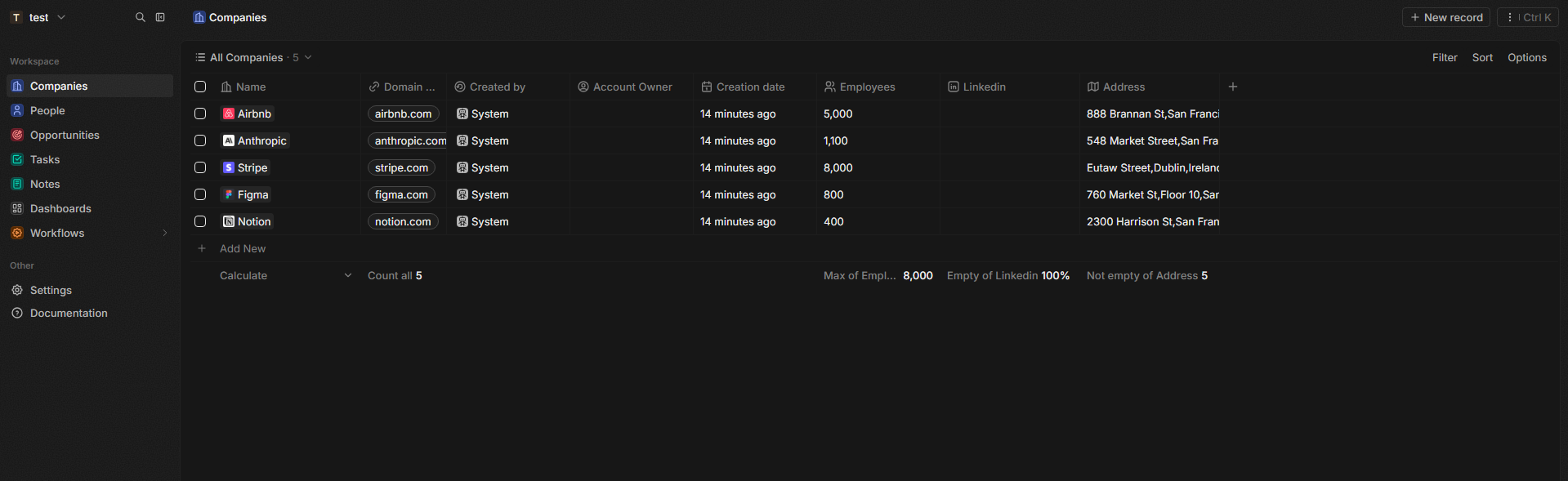1568x481 pixels.
Task: Collapse the sidebar with panel icon
Action: coord(160,17)
